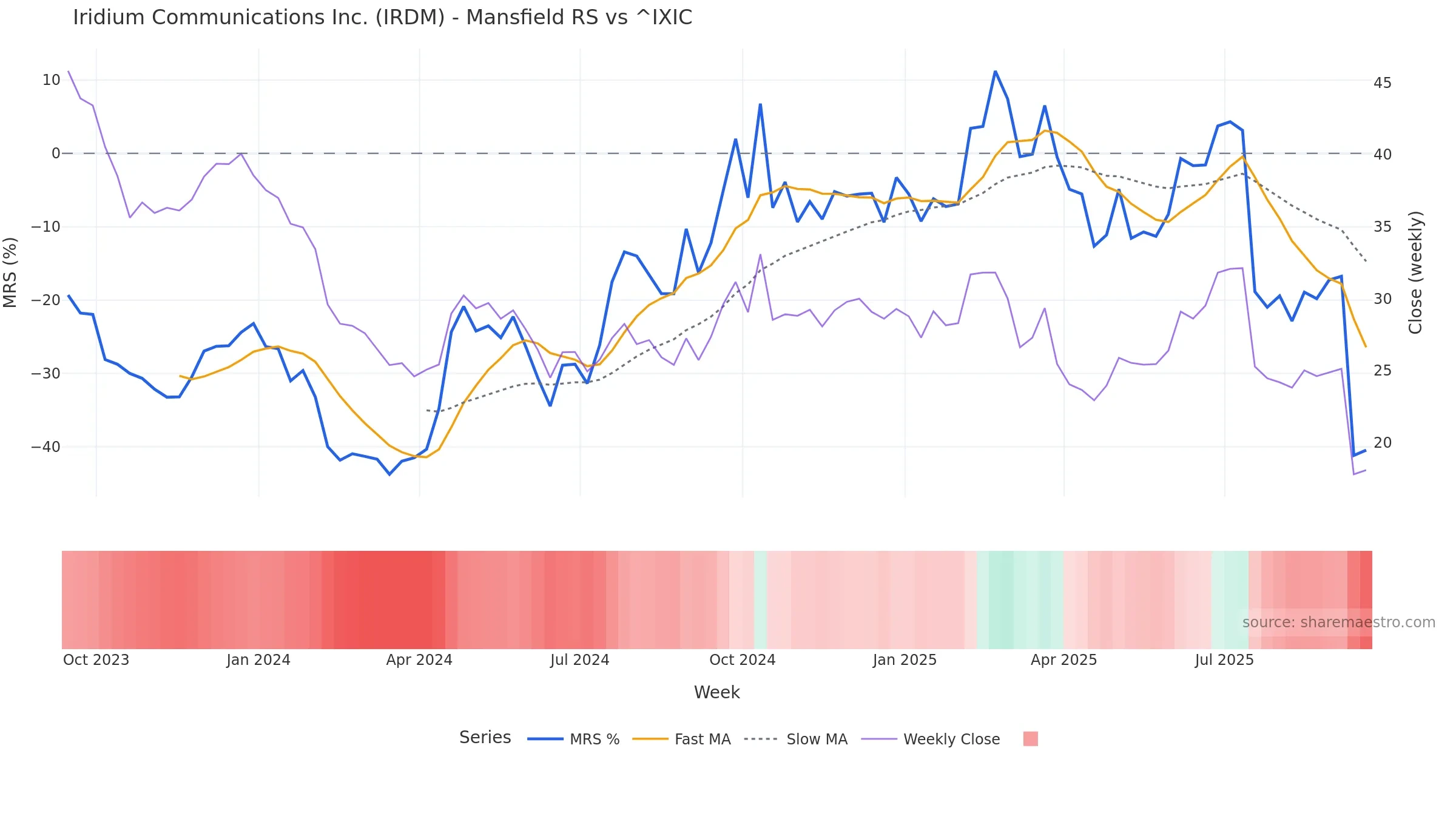
Task: Click the 'Week' x-axis title
Action: click(x=716, y=692)
